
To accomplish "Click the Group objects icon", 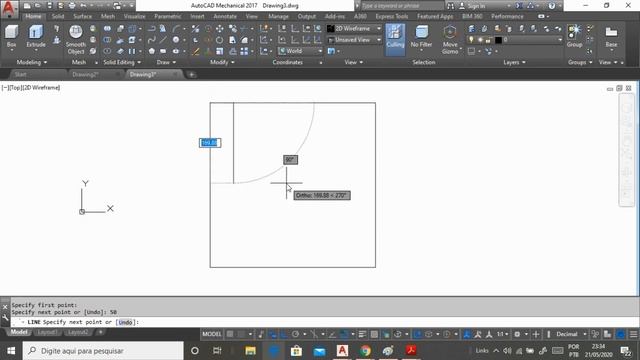I will 574,37.
